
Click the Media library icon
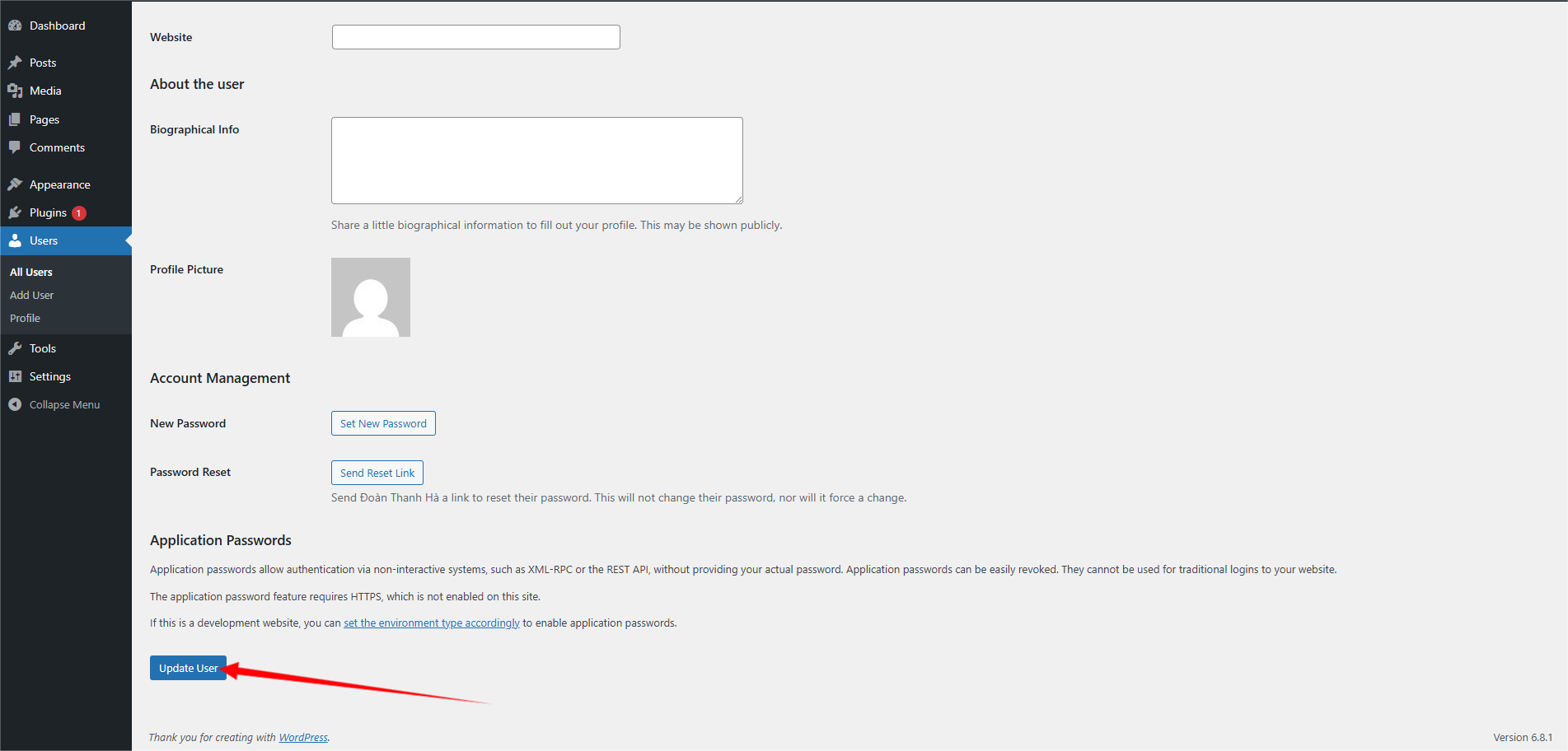[x=15, y=91]
